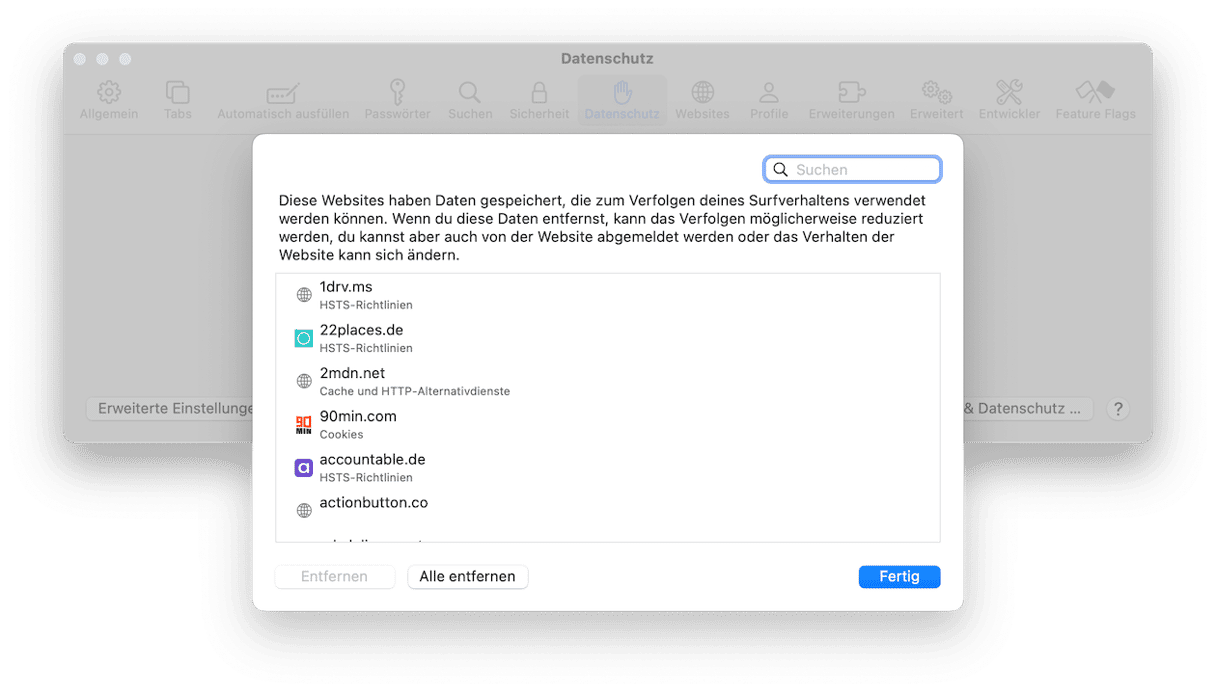Open the Entwickler tools tab

(x=1009, y=101)
